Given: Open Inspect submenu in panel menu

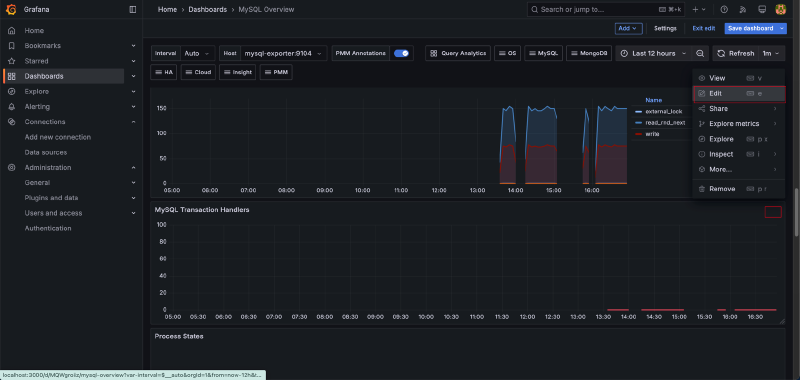Looking at the screenshot, I should point(738,154).
